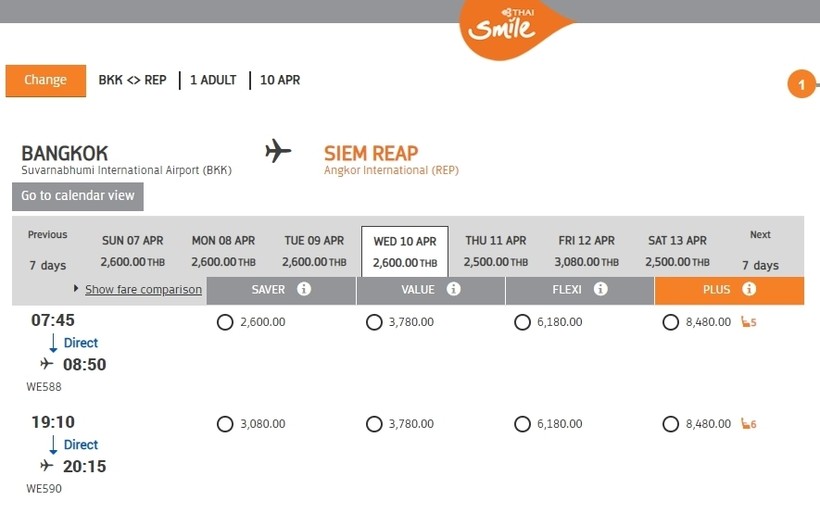Click Go to calendar view button
This screenshot has width=820, height=513.
78,196
